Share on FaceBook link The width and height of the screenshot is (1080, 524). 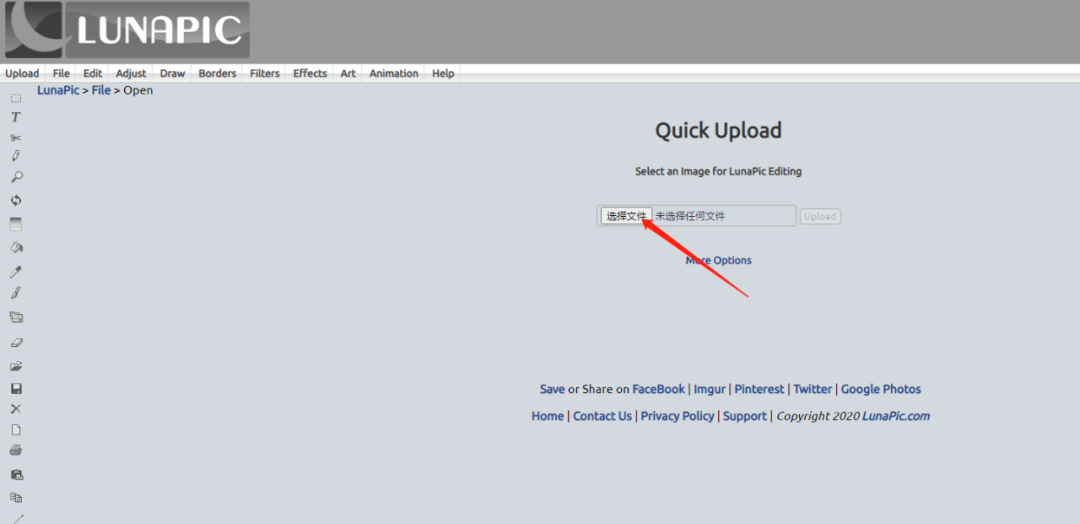click(659, 389)
